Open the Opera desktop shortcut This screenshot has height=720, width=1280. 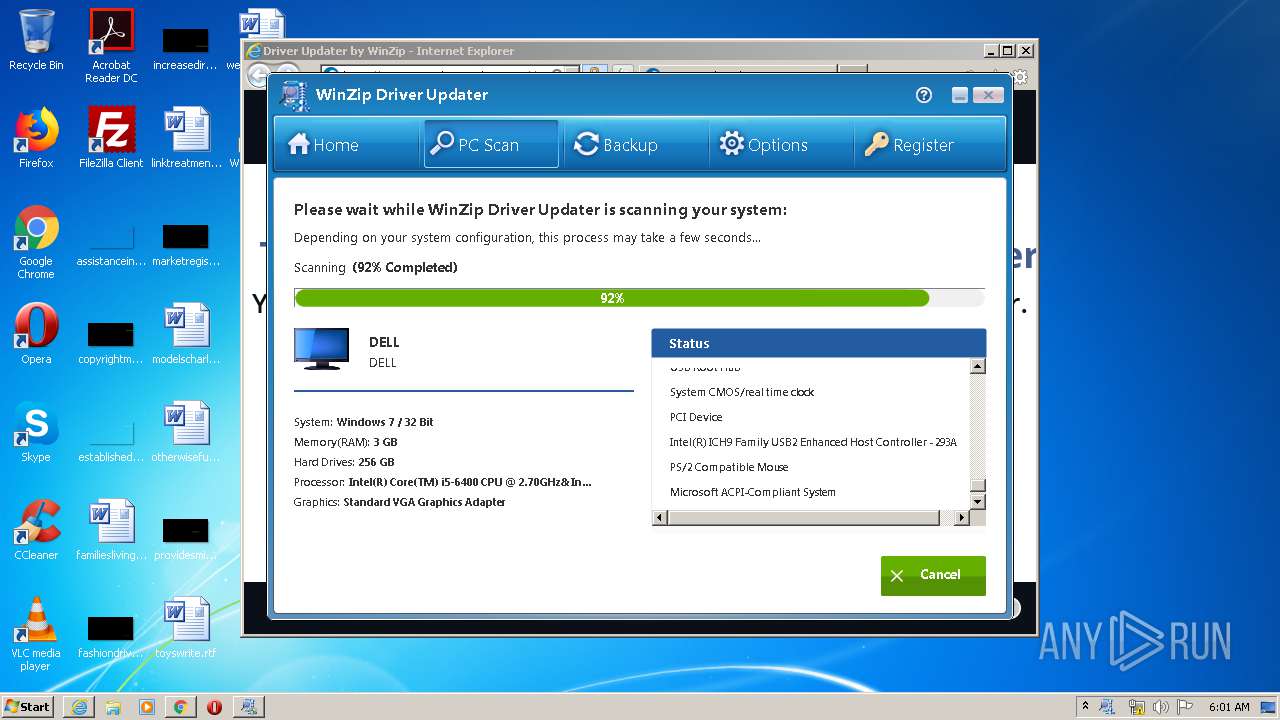pos(36,334)
